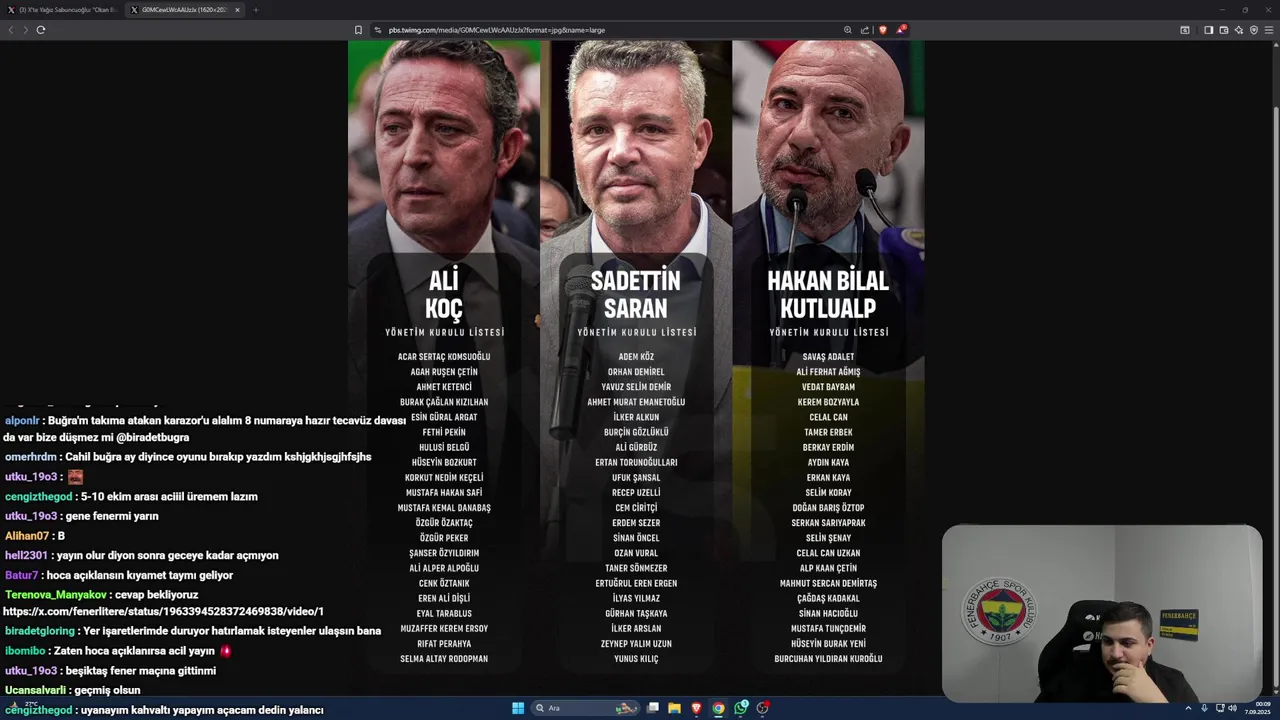Click the pbs.twimg.com address bar
Screen dimensions: 1280x720
(x=610, y=30)
